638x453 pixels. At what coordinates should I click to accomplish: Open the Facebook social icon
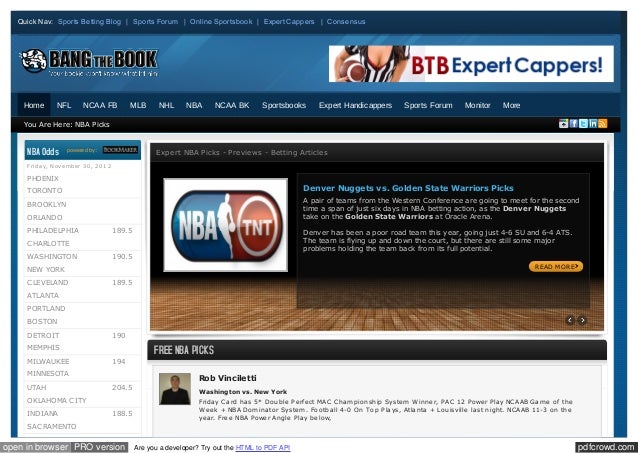573,124
